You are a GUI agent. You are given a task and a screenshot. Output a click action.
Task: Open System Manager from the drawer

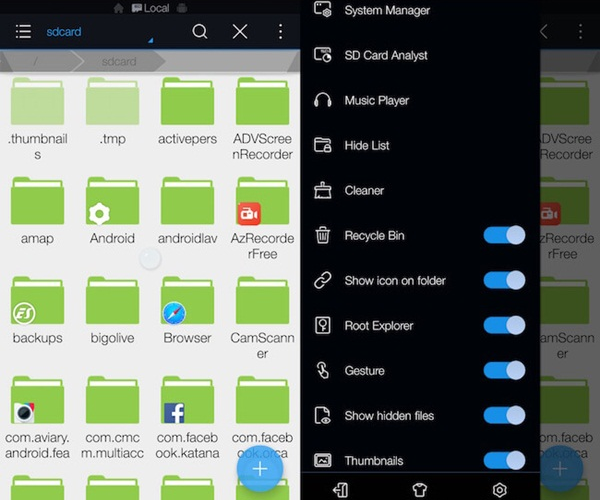pyautogui.click(x=420, y=10)
